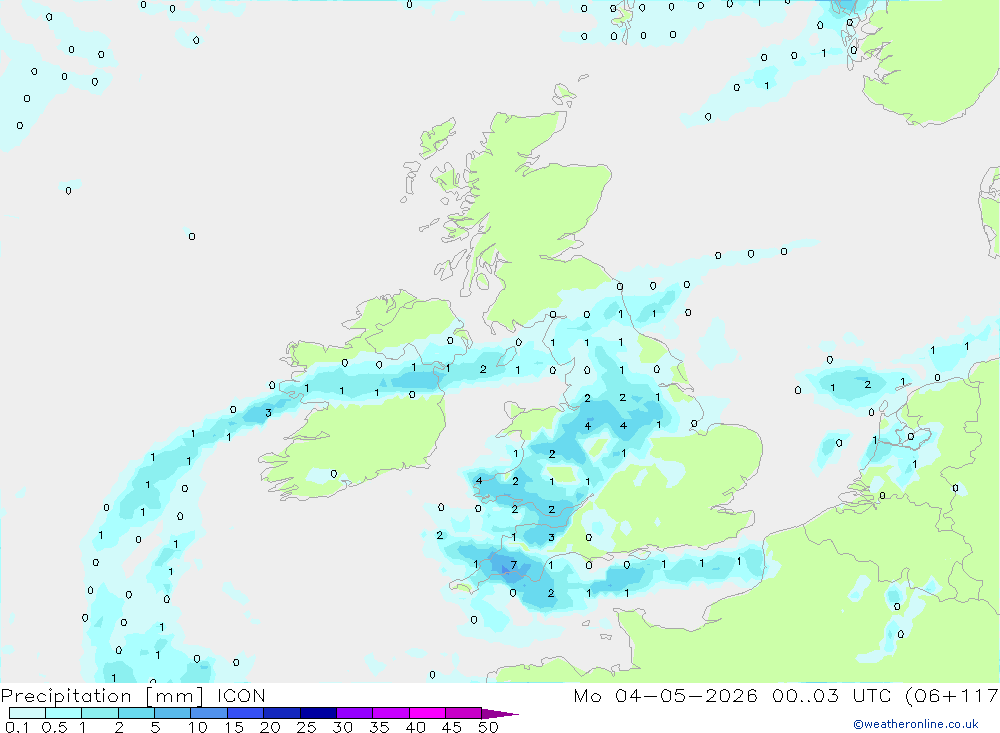This screenshot has width=1000, height=733.
Task: Click the '(06+117' forecast run text
Action: (952, 696)
